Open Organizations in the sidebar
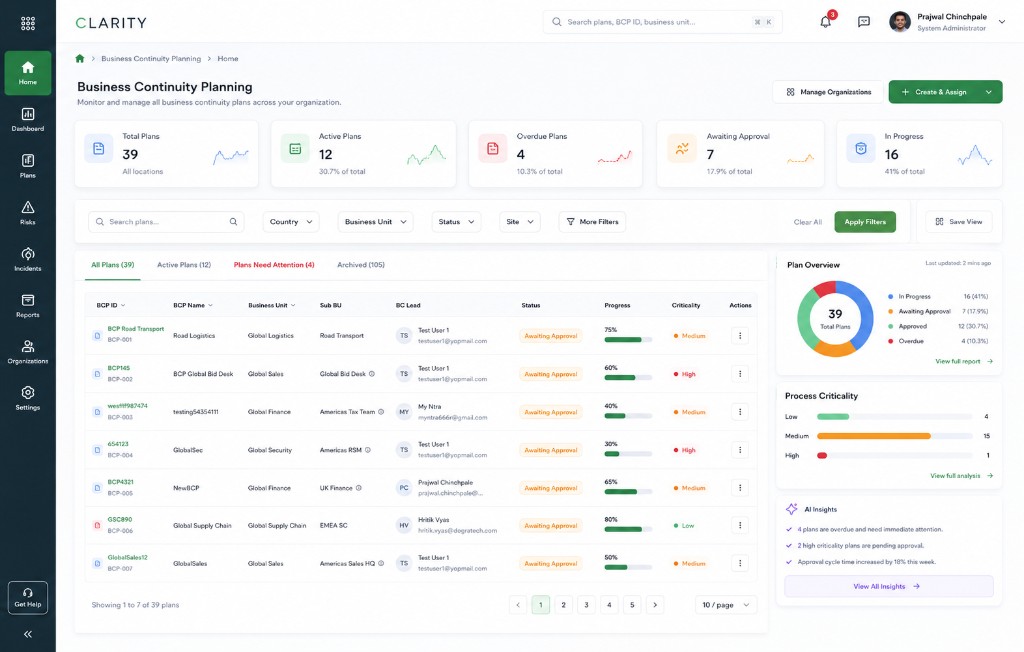The height and width of the screenshot is (652, 1024). 27,352
